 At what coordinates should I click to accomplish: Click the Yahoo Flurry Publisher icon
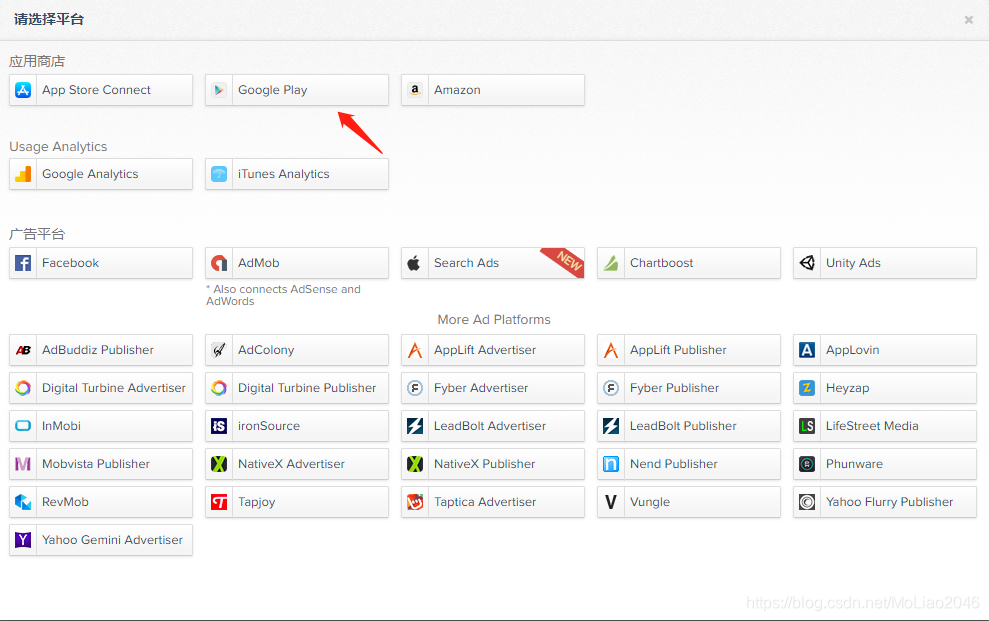pyautogui.click(x=807, y=502)
